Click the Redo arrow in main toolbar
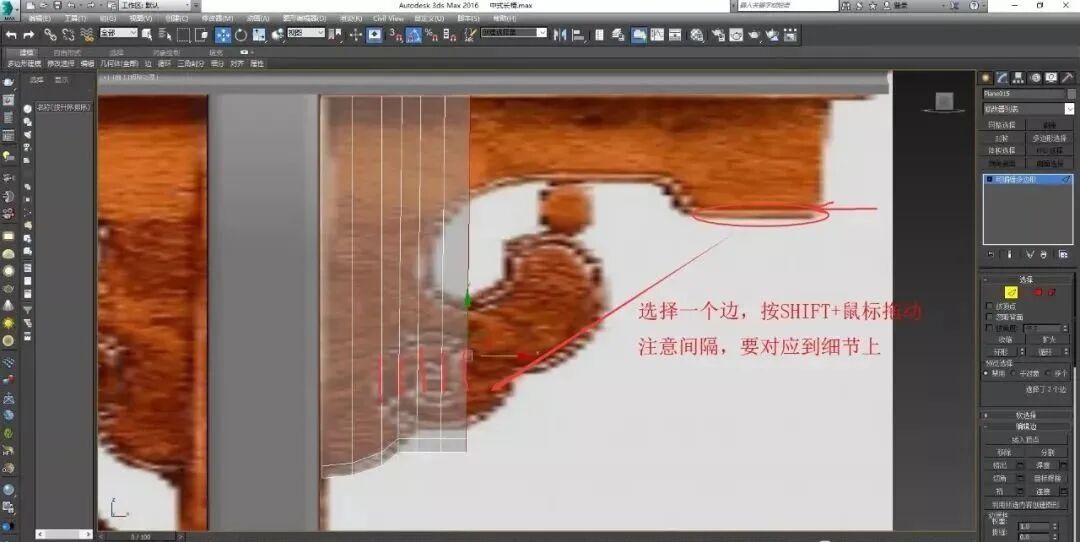1080x542 pixels. tap(29, 34)
